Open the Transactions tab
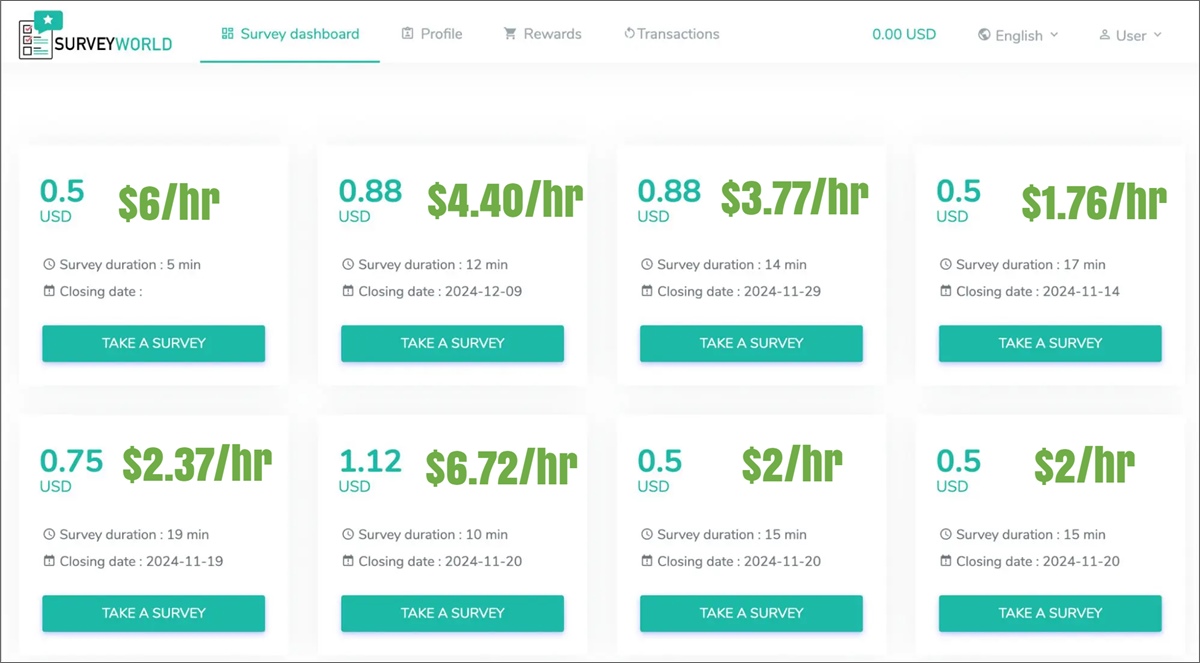 [671, 34]
